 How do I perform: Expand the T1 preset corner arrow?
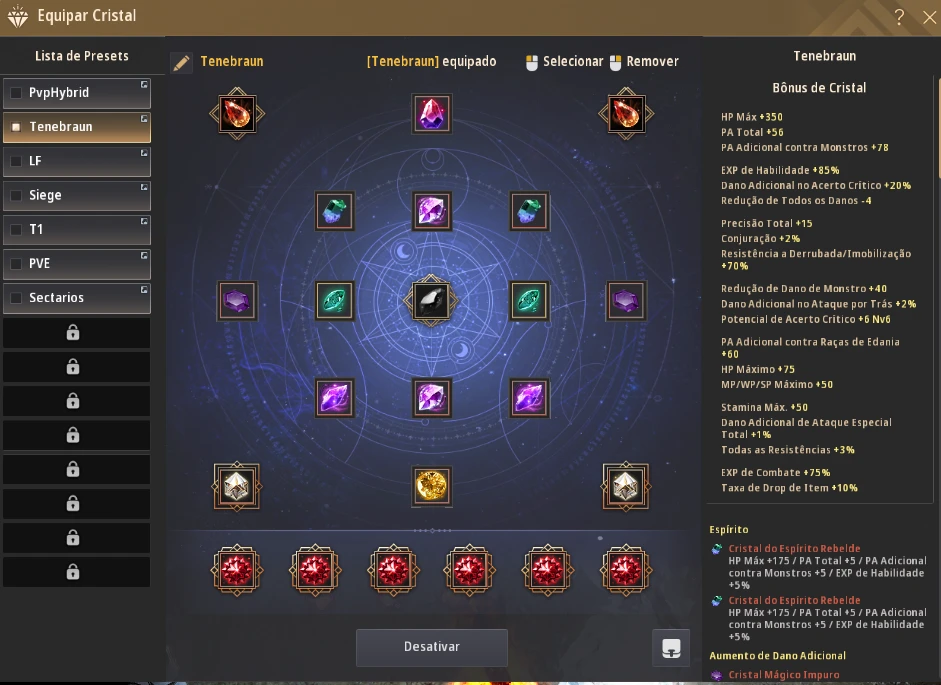[x=144, y=222]
